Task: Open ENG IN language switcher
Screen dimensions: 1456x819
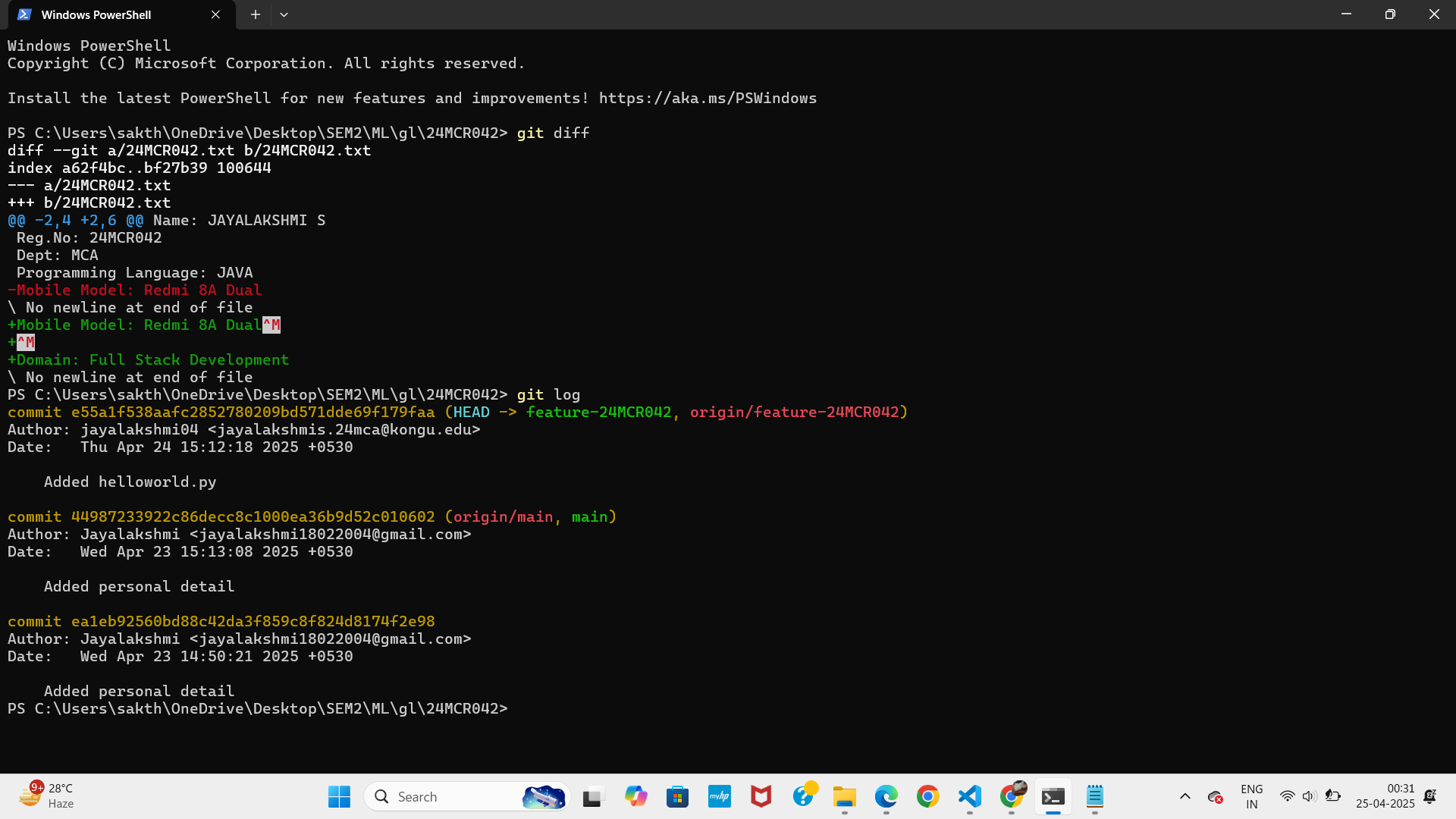Action: coord(1252,796)
